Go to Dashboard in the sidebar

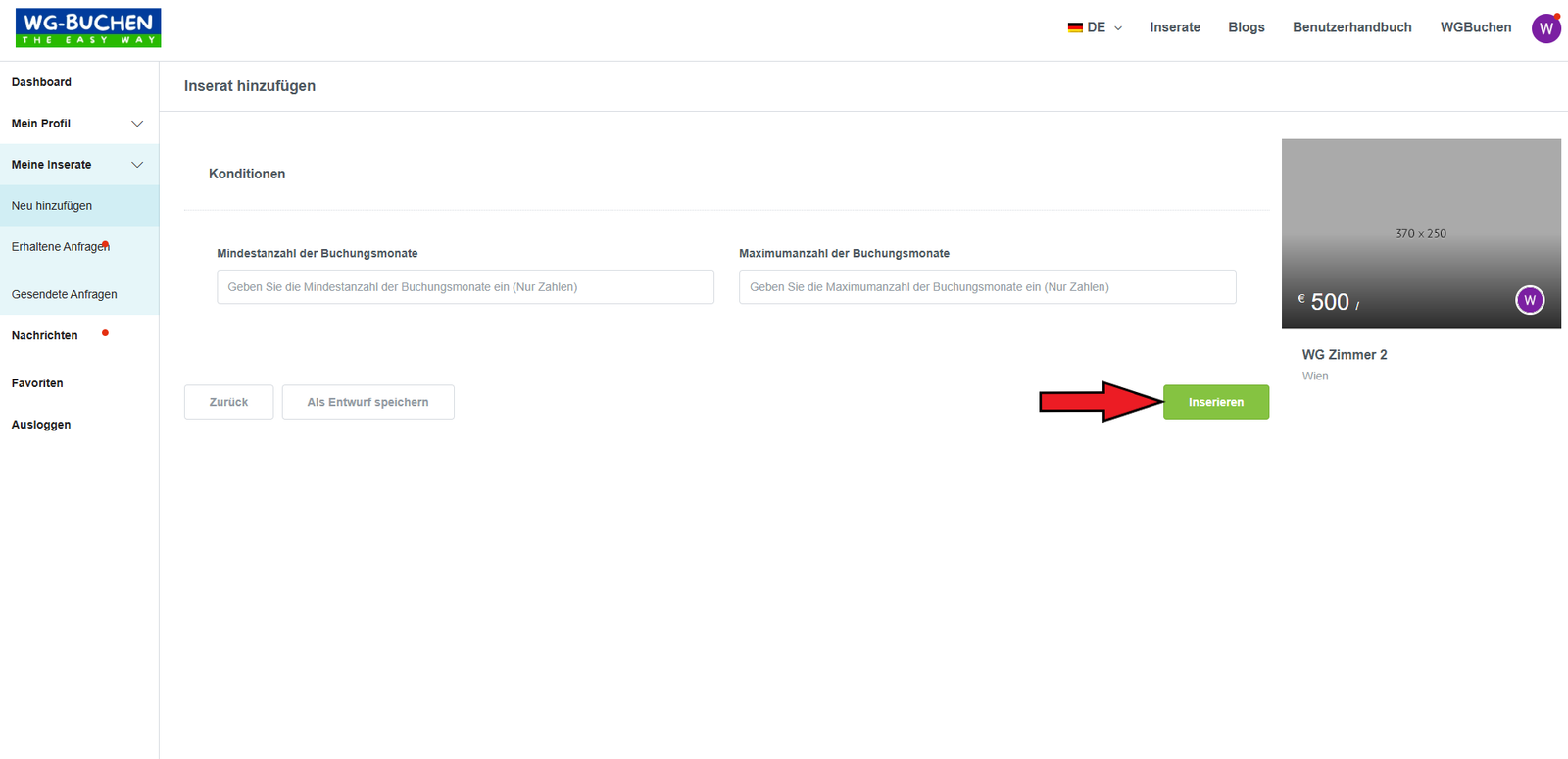click(41, 82)
